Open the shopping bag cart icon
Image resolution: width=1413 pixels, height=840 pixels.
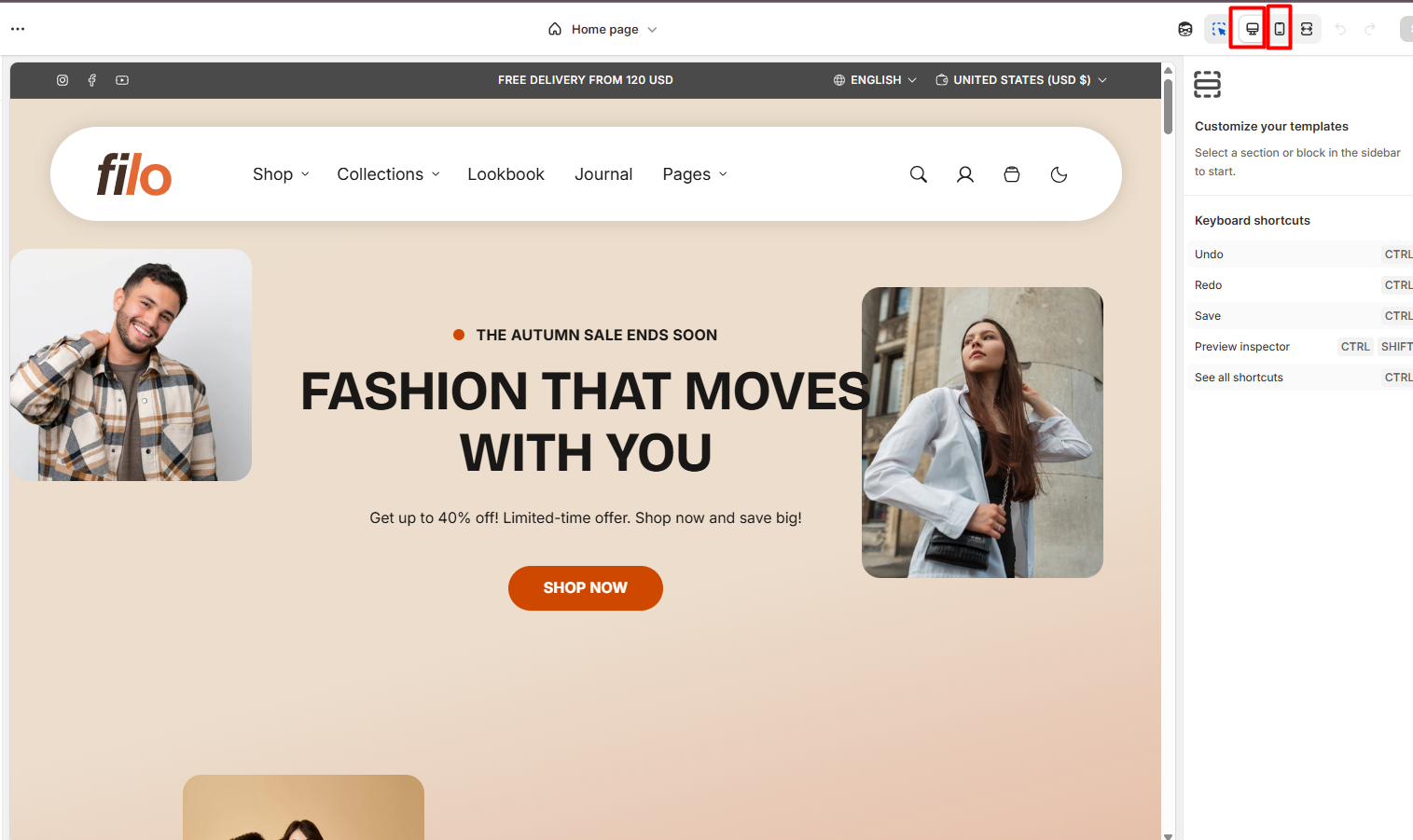pyautogui.click(x=1012, y=174)
